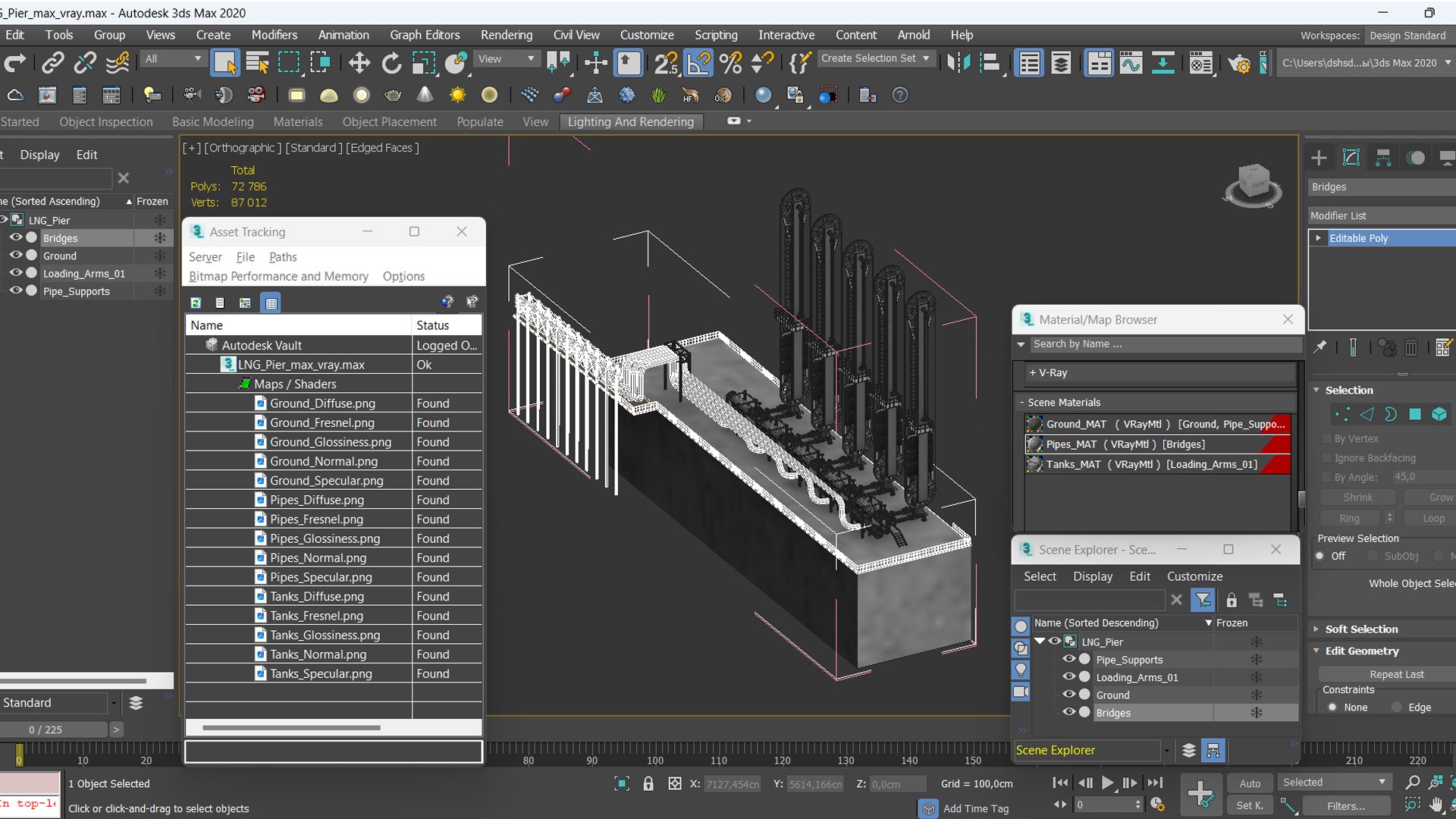The width and height of the screenshot is (1456, 819).
Task: Open the Design Standard workspaces dropdown
Action: point(1409,36)
